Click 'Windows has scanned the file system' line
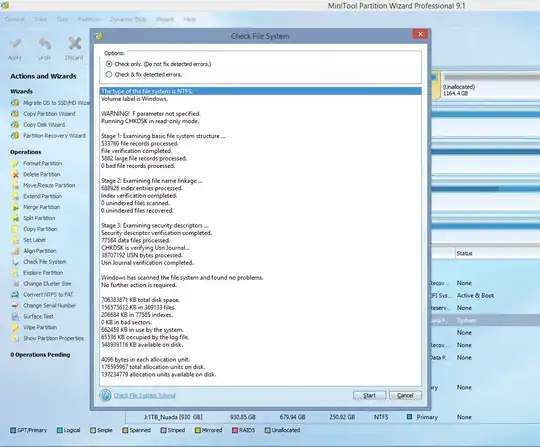 (x=183, y=278)
